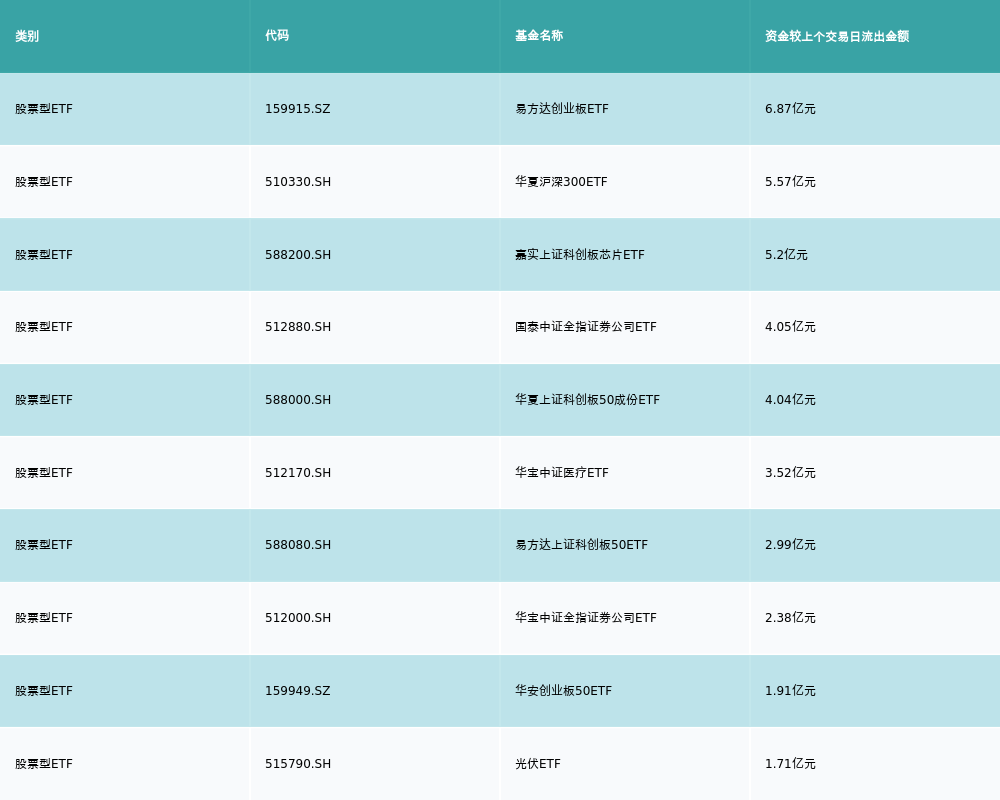Click 股票型ETF in the 159915.SZ row
The width and height of the screenshot is (1000, 800).
tap(44, 109)
